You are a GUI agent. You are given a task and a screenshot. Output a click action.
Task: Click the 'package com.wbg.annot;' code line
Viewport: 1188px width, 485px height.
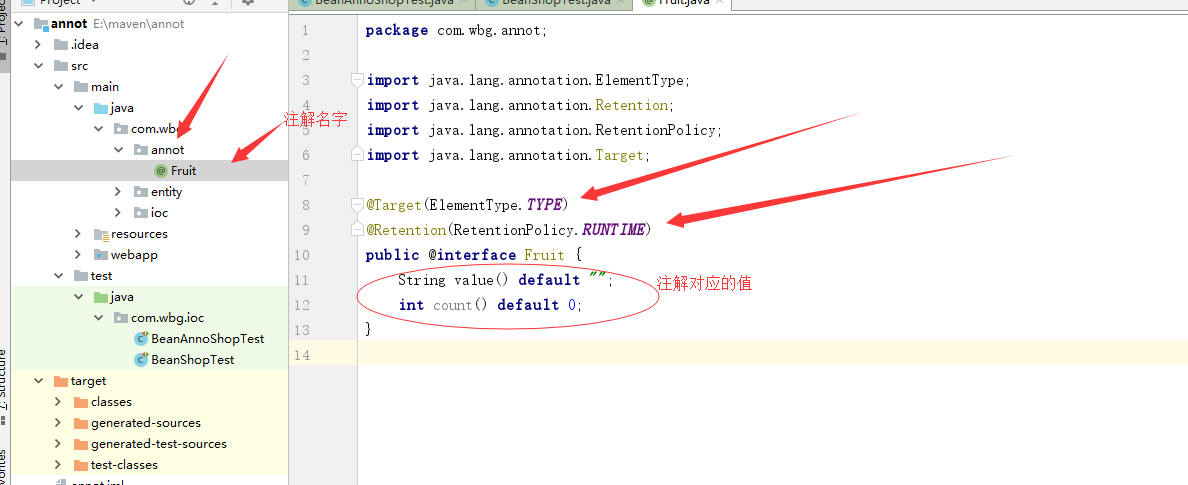(x=456, y=31)
